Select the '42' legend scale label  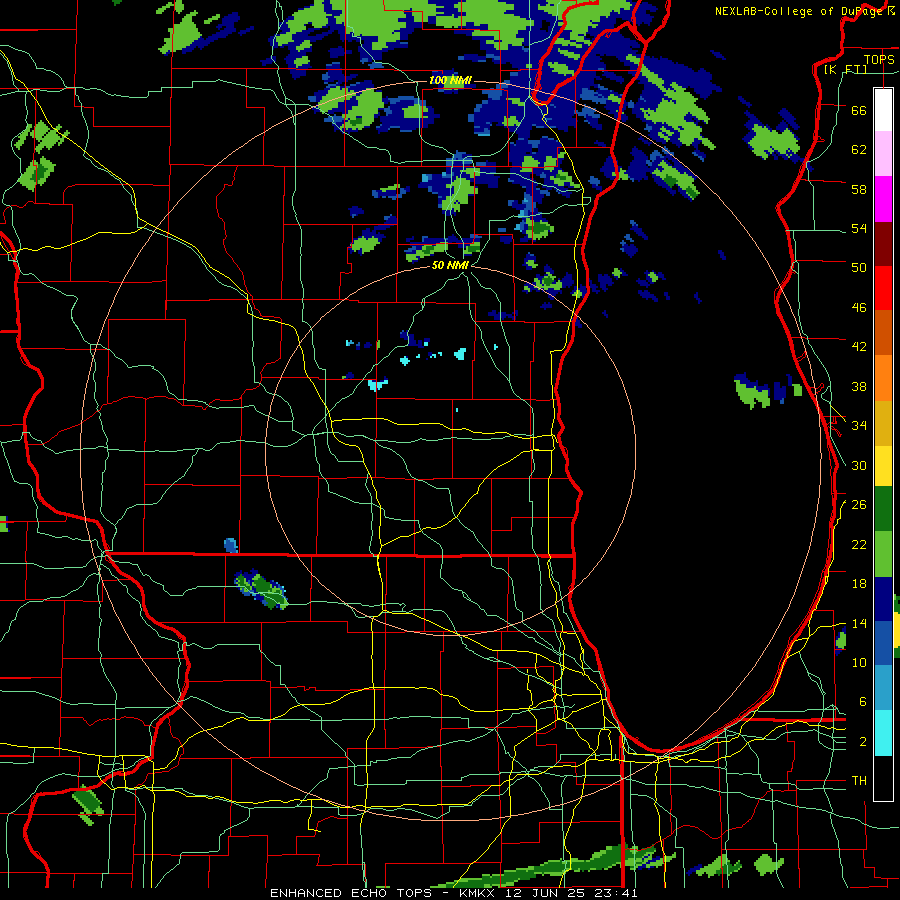(x=859, y=347)
